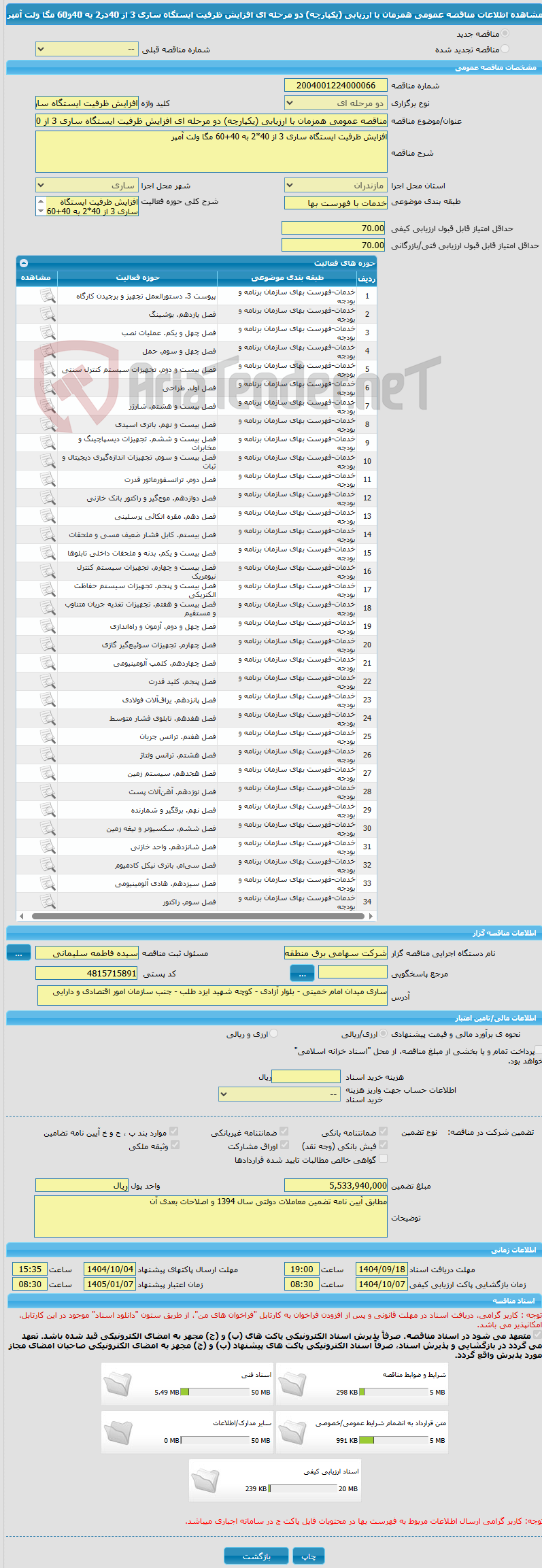Open the حساب واریز هزینه خرید اسناد dropdown
542x1568 pixels.
(279, 1094)
